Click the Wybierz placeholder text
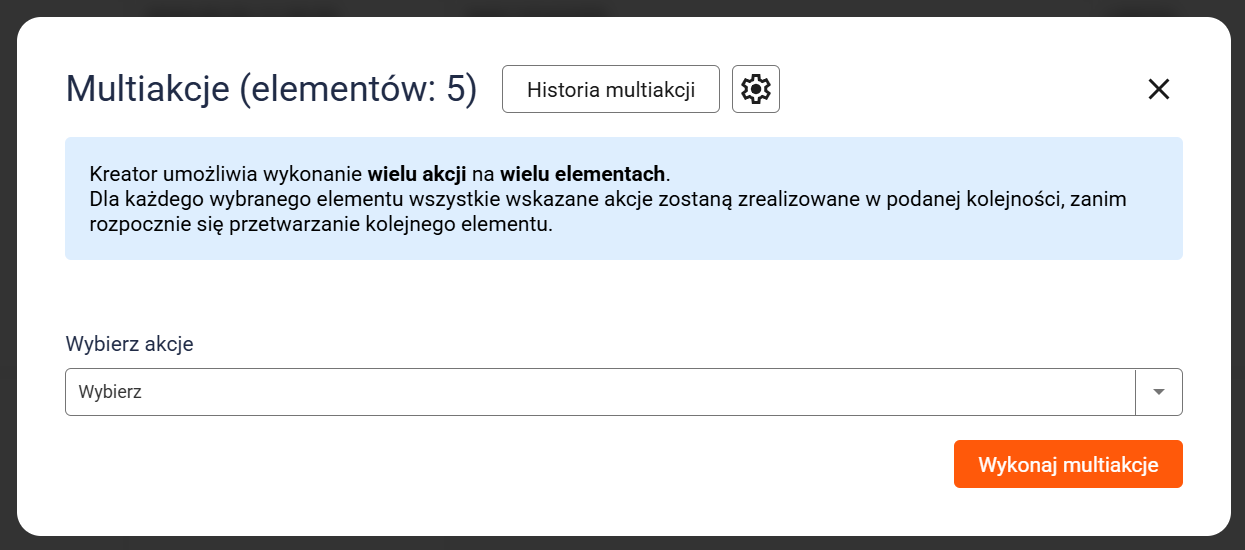 pos(110,392)
